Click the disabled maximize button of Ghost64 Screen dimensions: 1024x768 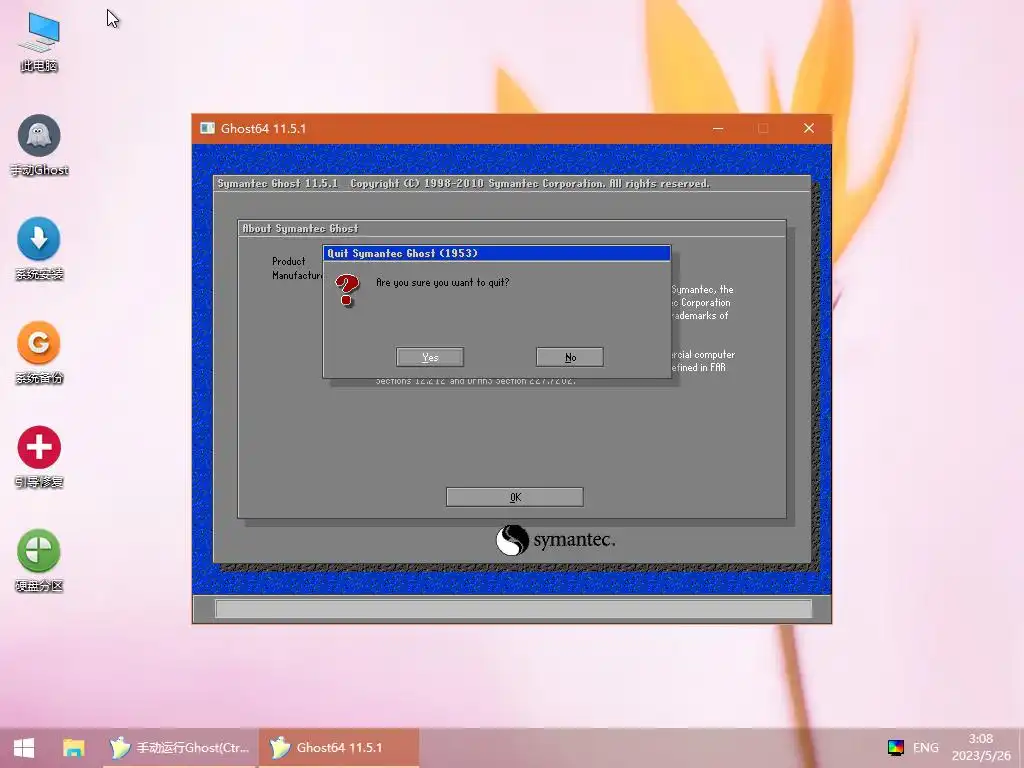point(763,129)
